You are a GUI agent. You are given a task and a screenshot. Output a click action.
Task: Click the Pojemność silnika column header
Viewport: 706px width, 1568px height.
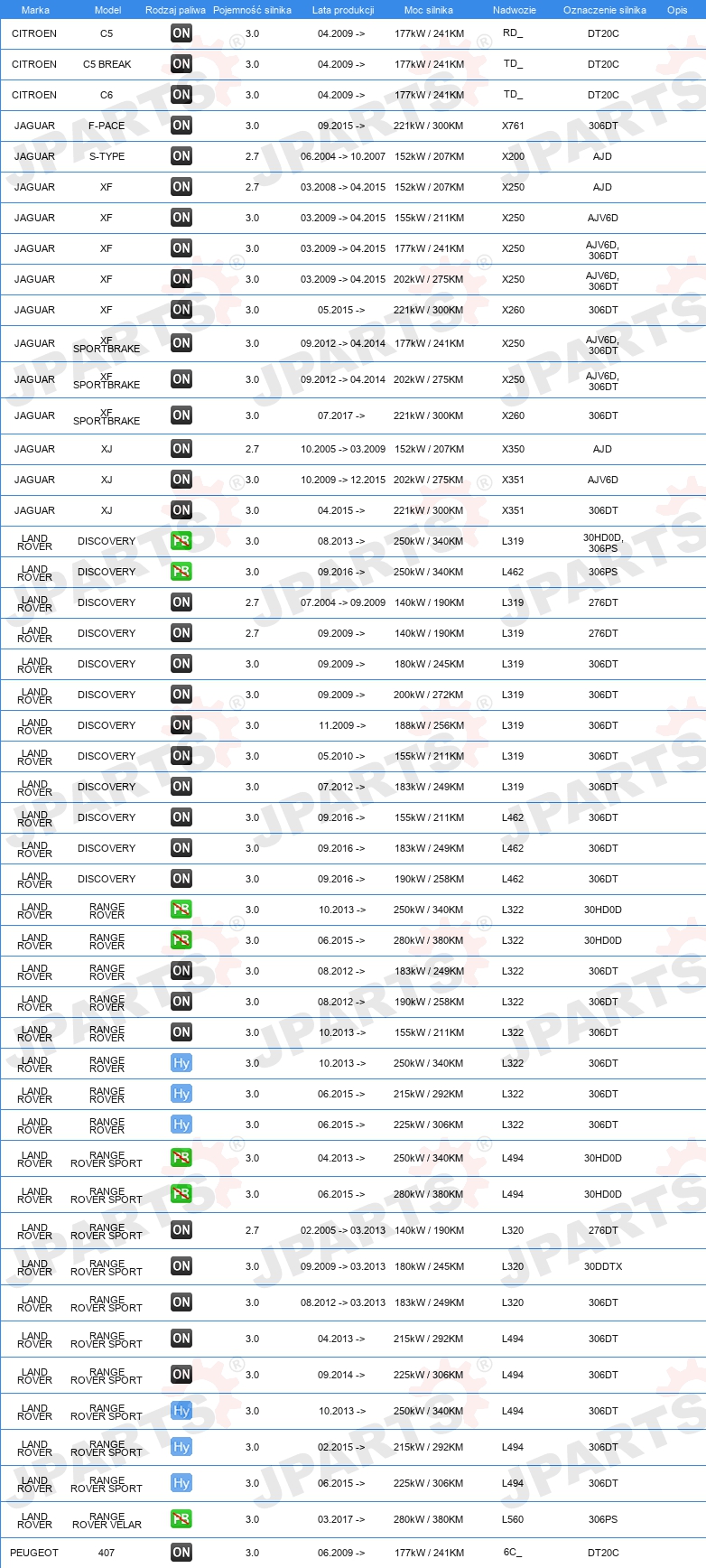(x=252, y=10)
